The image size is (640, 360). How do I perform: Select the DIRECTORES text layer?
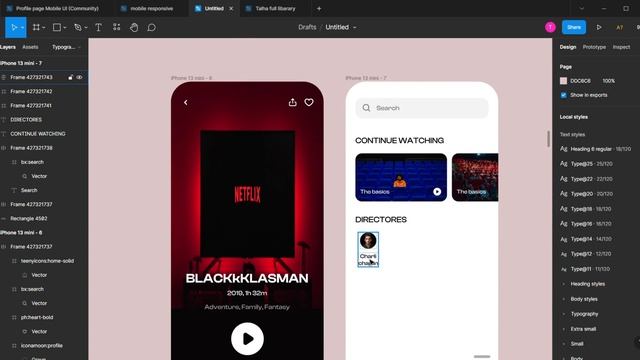click(26, 120)
